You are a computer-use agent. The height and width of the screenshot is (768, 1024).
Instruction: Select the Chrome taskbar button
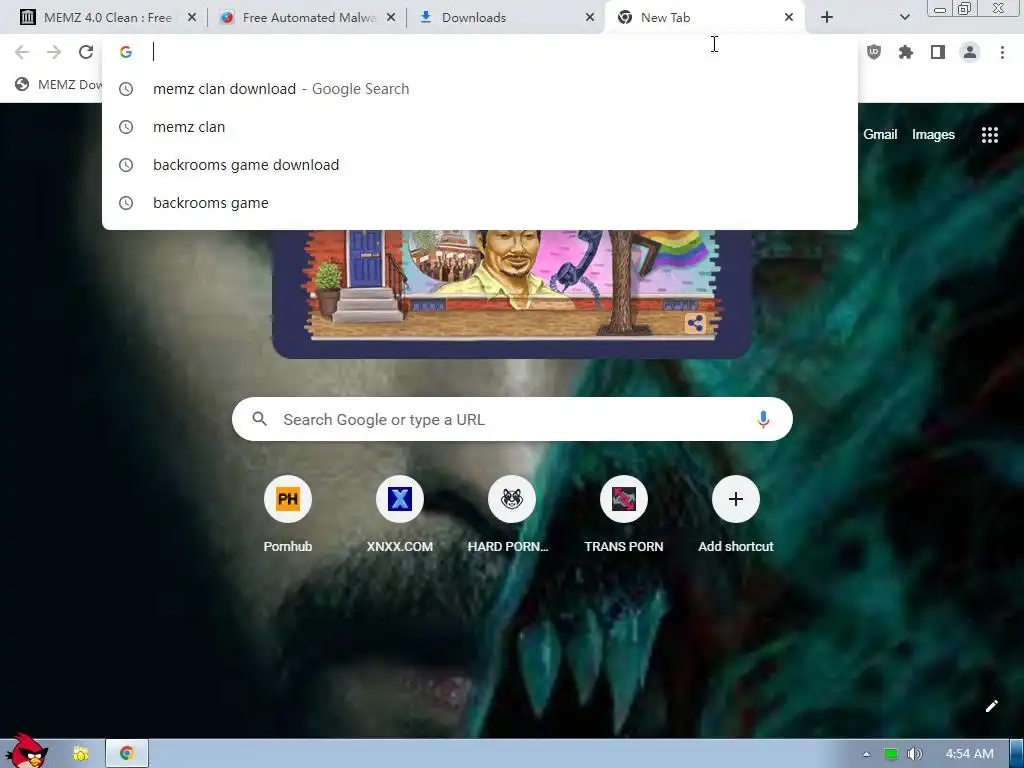[x=127, y=754]
